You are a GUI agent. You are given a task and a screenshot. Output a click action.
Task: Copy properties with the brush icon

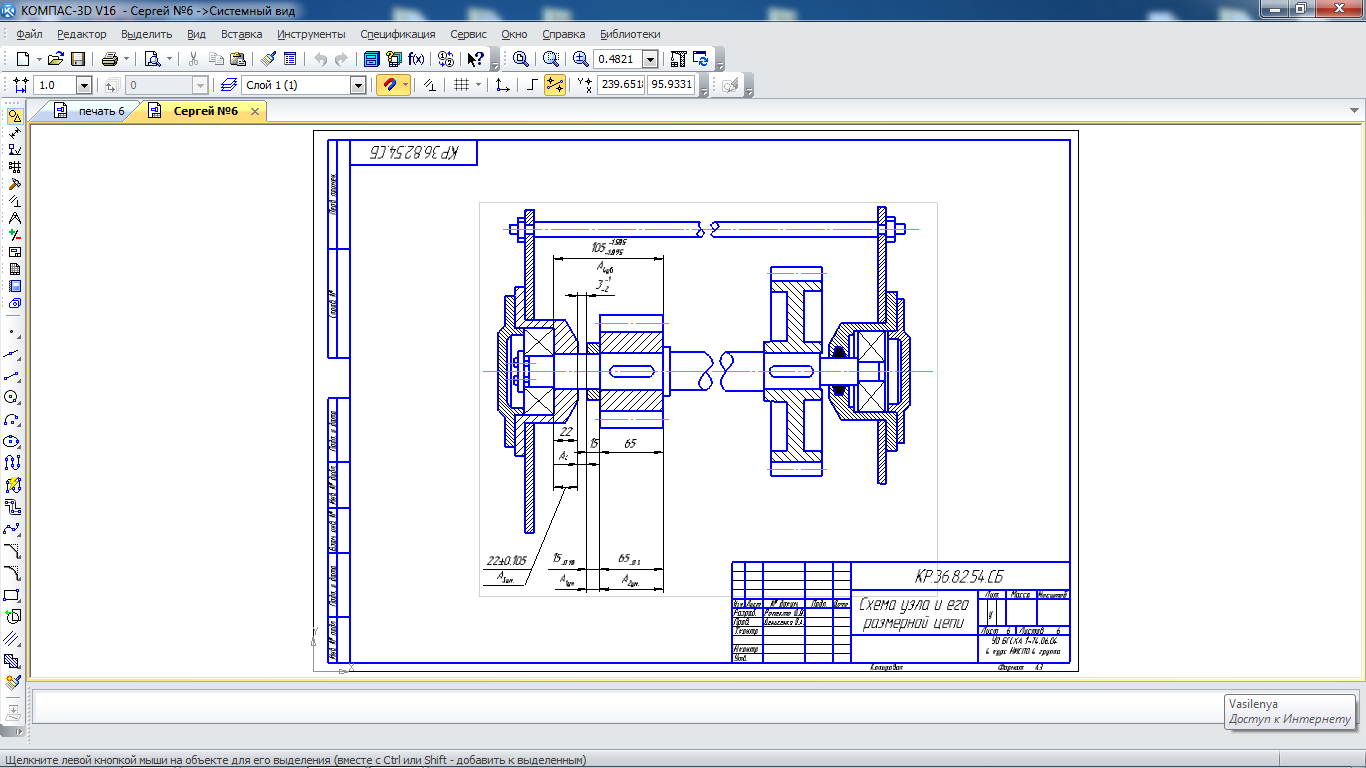pos(268,59)
